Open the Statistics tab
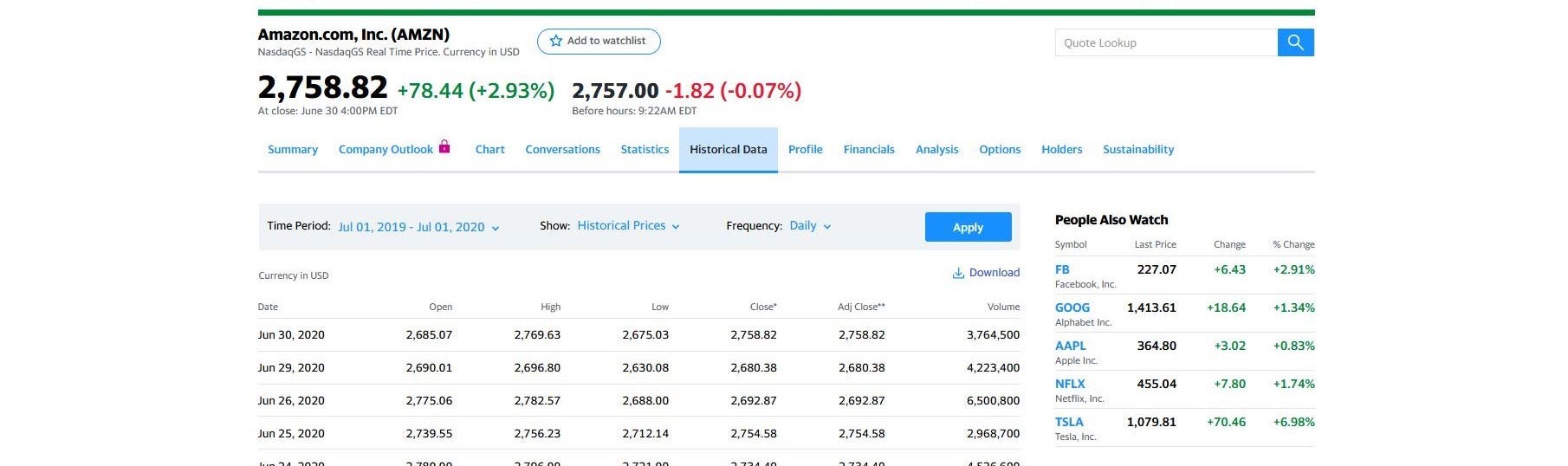The image size is (1568, 466). coord(645,150)
